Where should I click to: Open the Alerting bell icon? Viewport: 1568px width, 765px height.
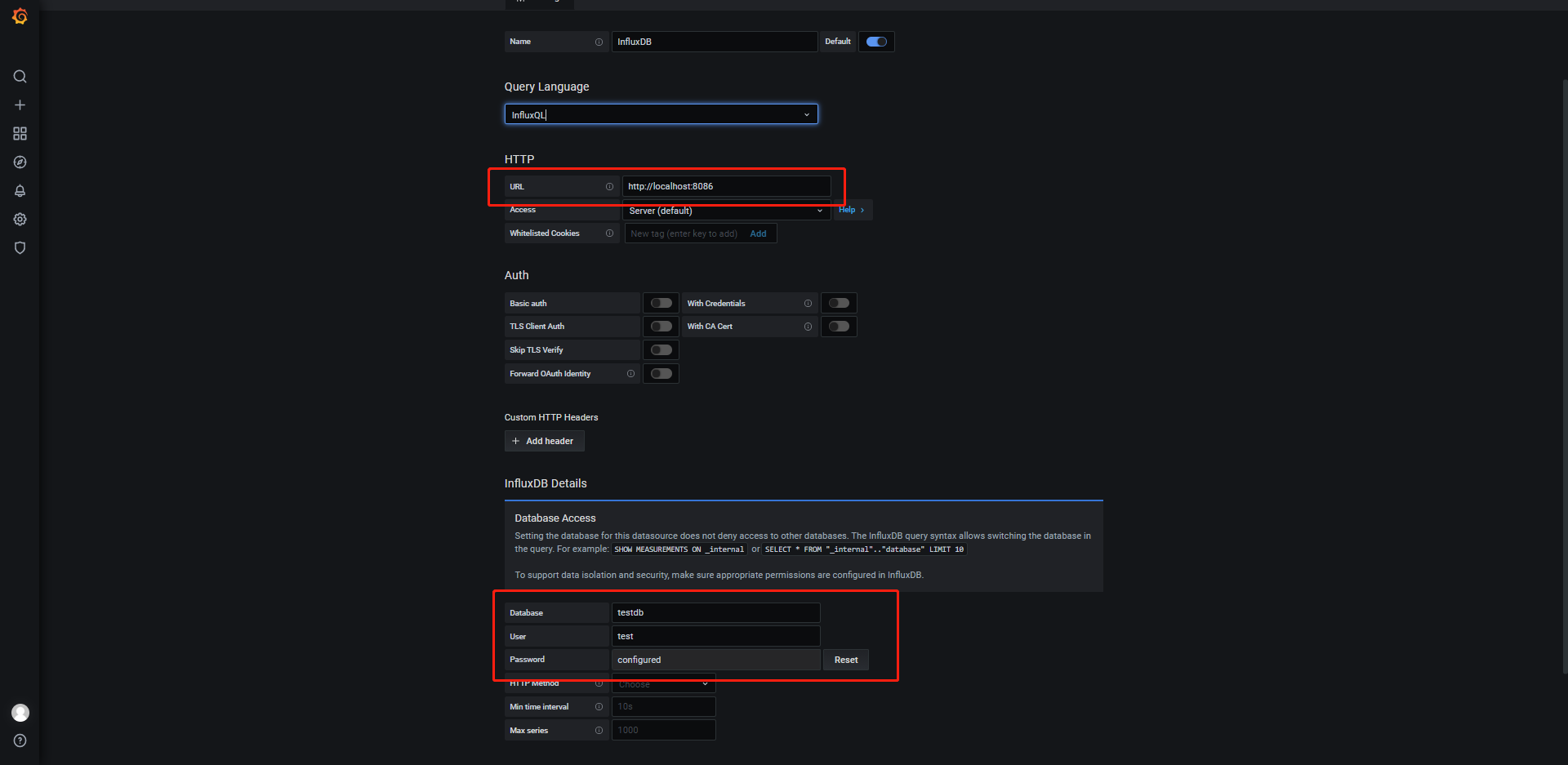coord(20,191)
